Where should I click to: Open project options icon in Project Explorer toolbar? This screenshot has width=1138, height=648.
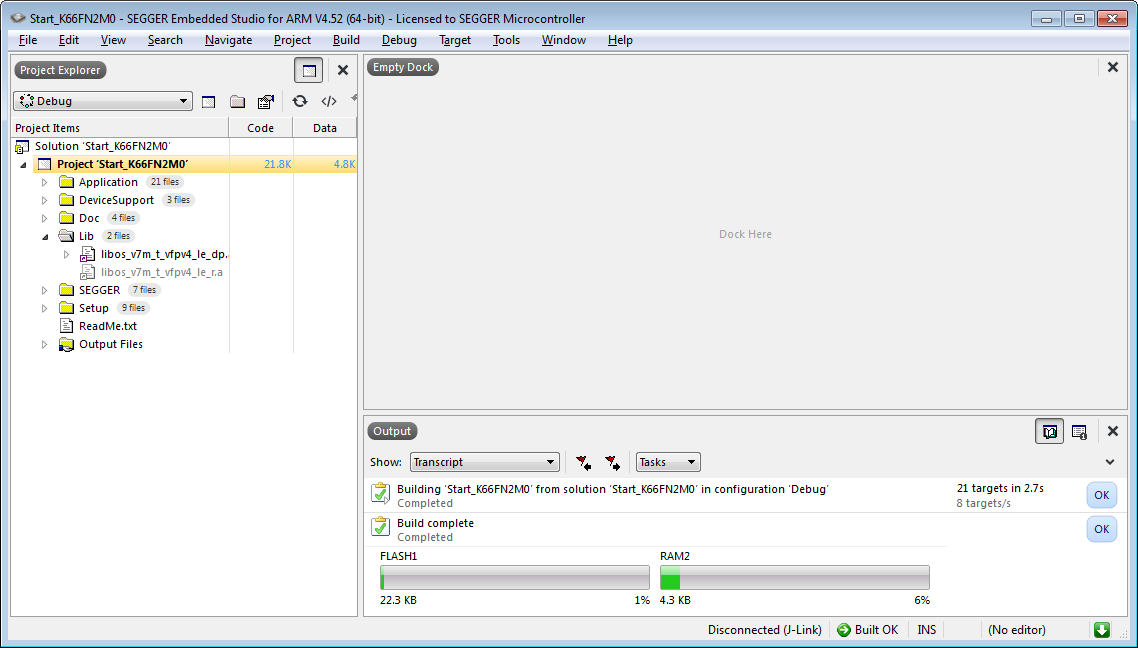pyautogui.click(x=265, y=101)
